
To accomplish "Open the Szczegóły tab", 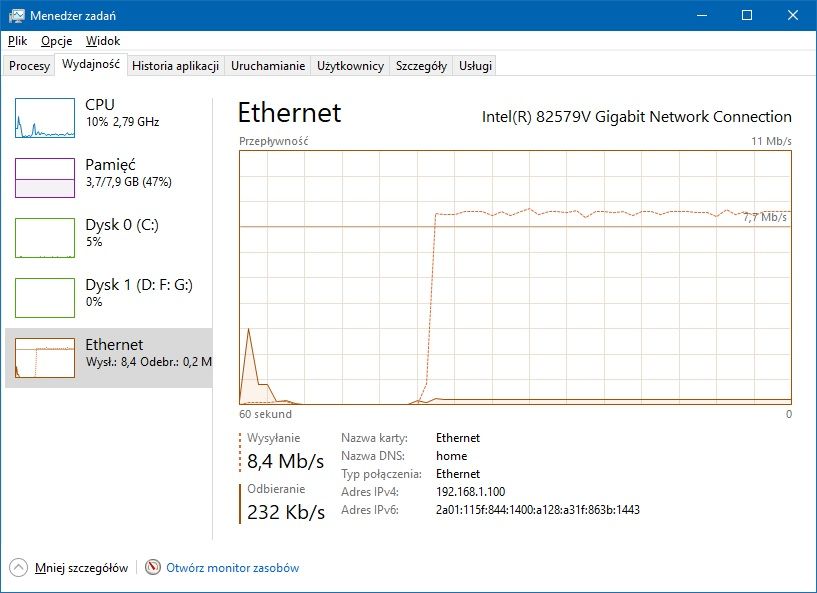I will click(x=421, y=66).
